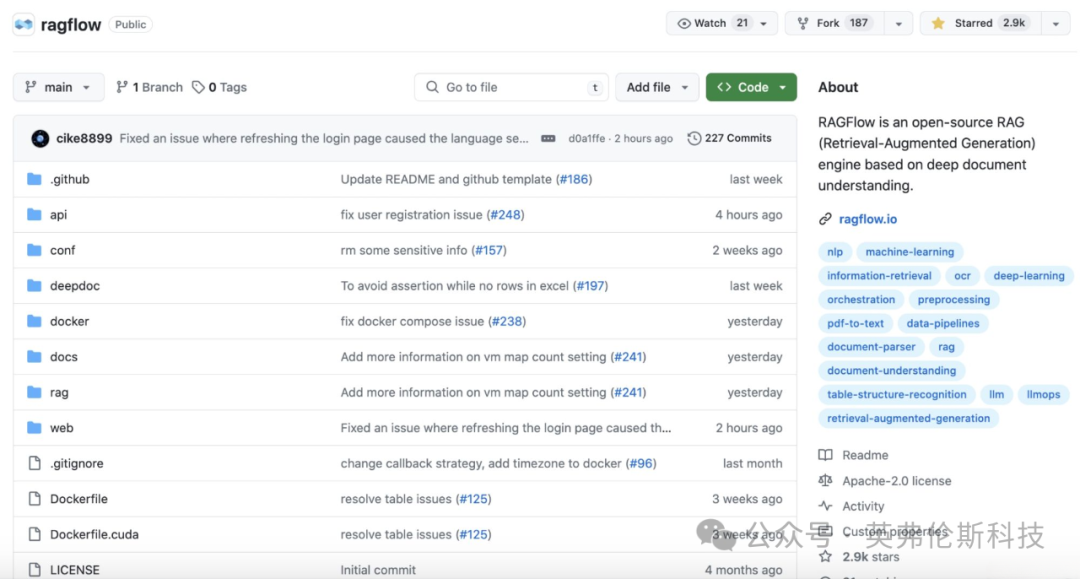Click cike8899 avatar icon
The width and height of the screenshot is (1080, 579).
tap(40, 138)
